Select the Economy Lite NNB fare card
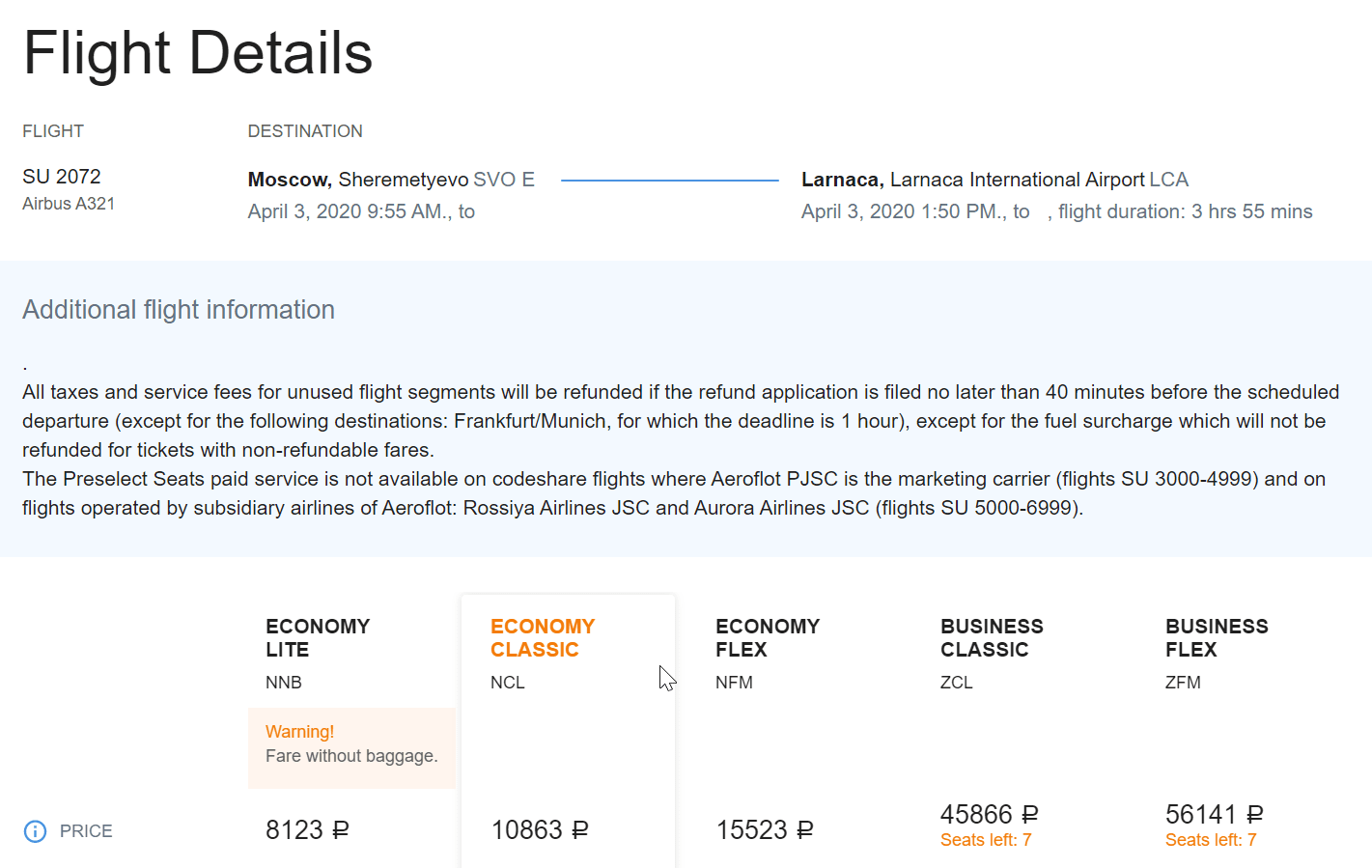Viewport: 1372px width, 868px height. pos(319,637)
